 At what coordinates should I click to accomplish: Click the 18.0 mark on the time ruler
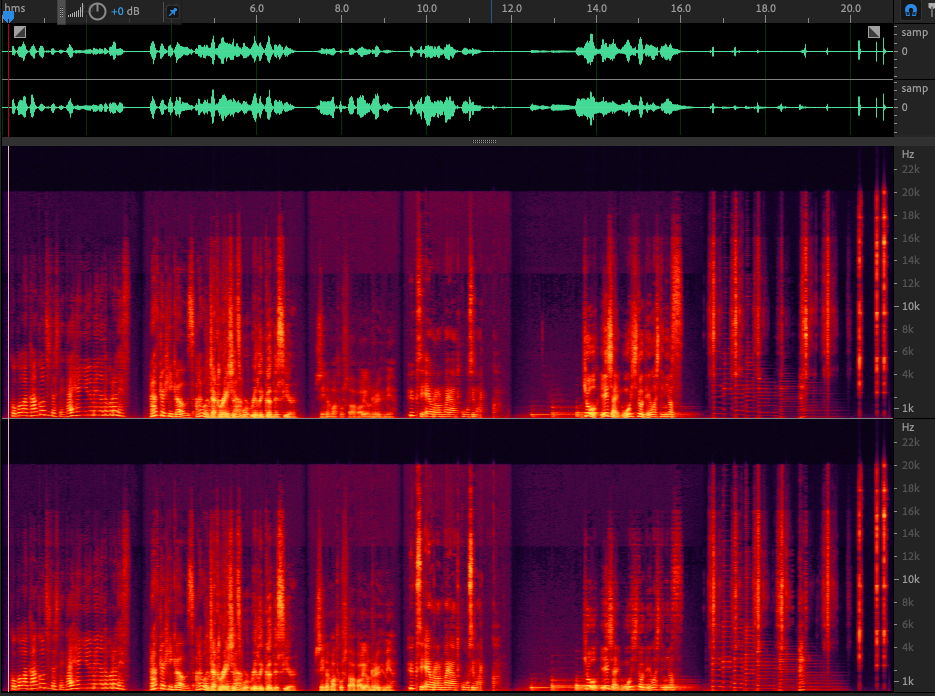point(766,8)
